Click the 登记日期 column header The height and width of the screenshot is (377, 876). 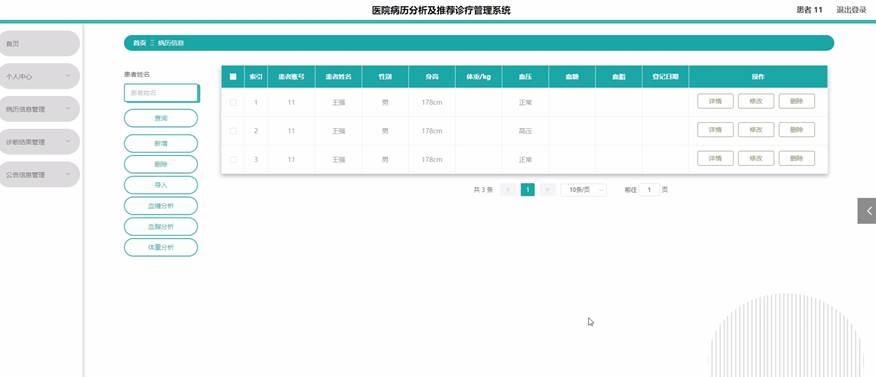(665, 77)
